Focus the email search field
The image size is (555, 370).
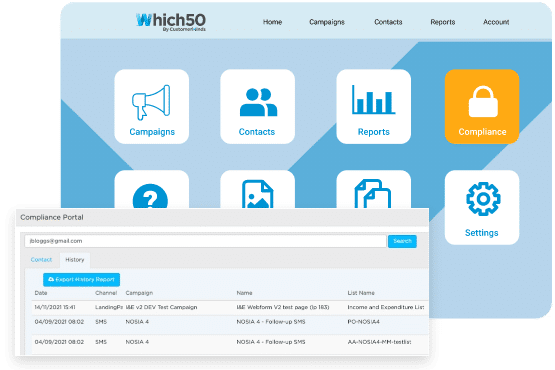pyautogui.click(x=205, y=241)
